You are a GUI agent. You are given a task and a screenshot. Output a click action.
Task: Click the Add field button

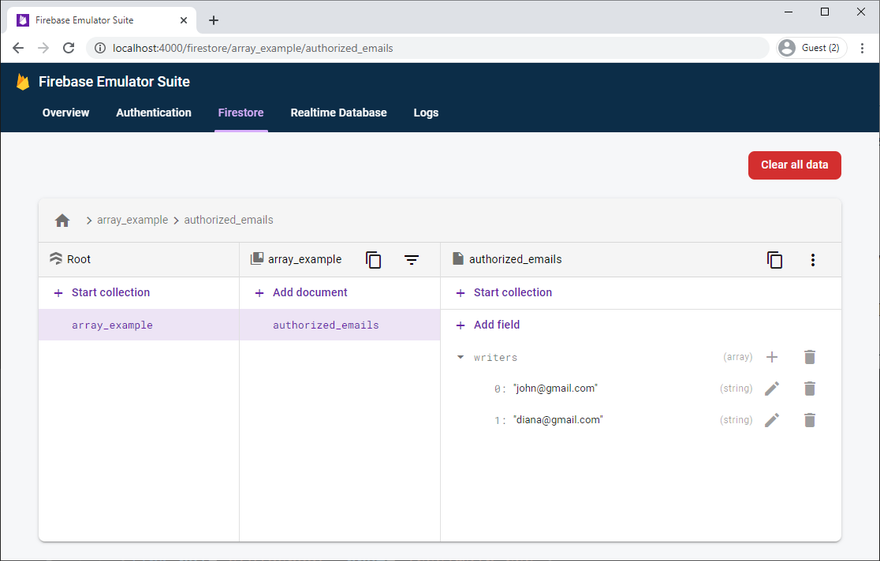[488, 325]
